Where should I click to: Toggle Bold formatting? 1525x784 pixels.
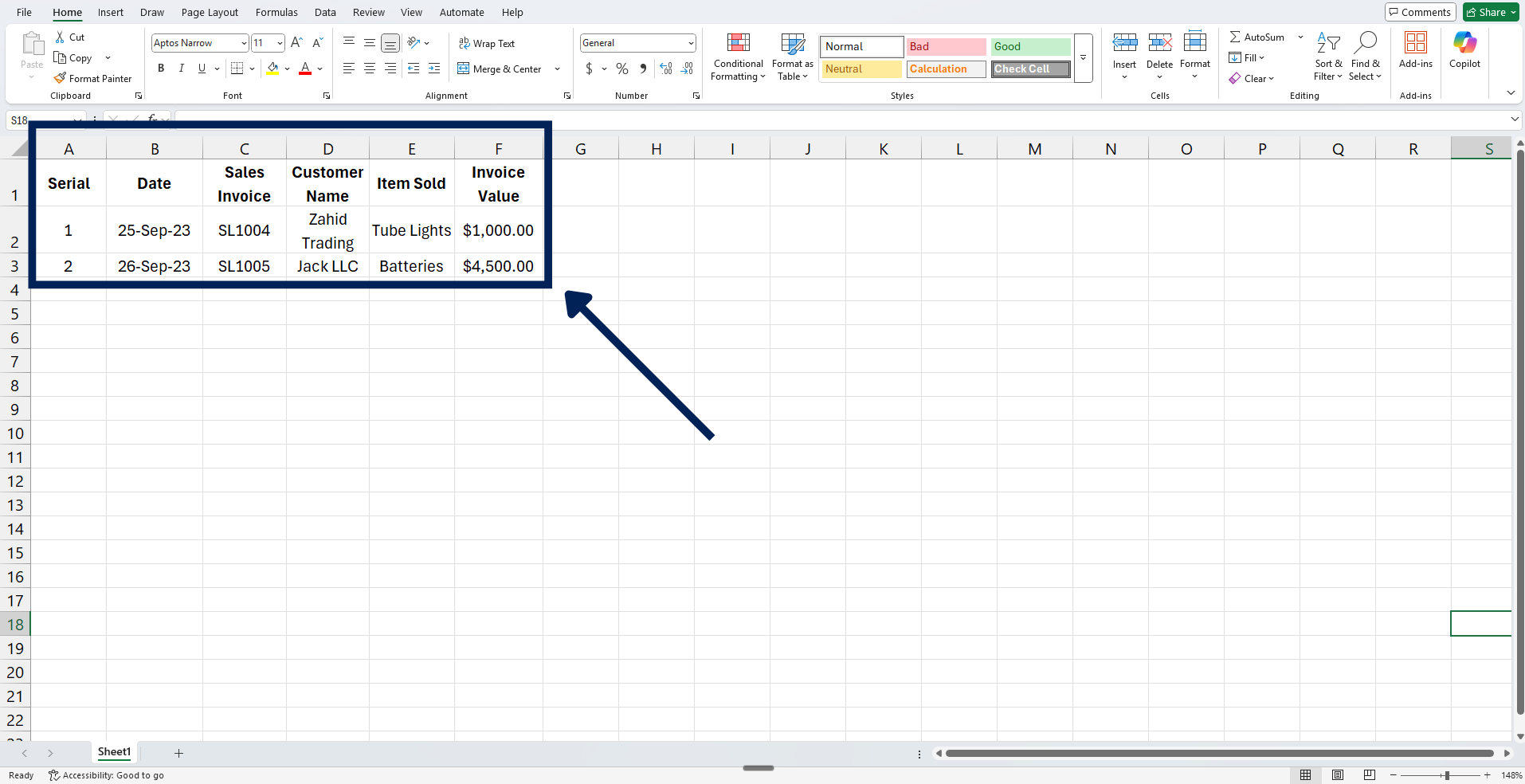click(x=161, y=69)
